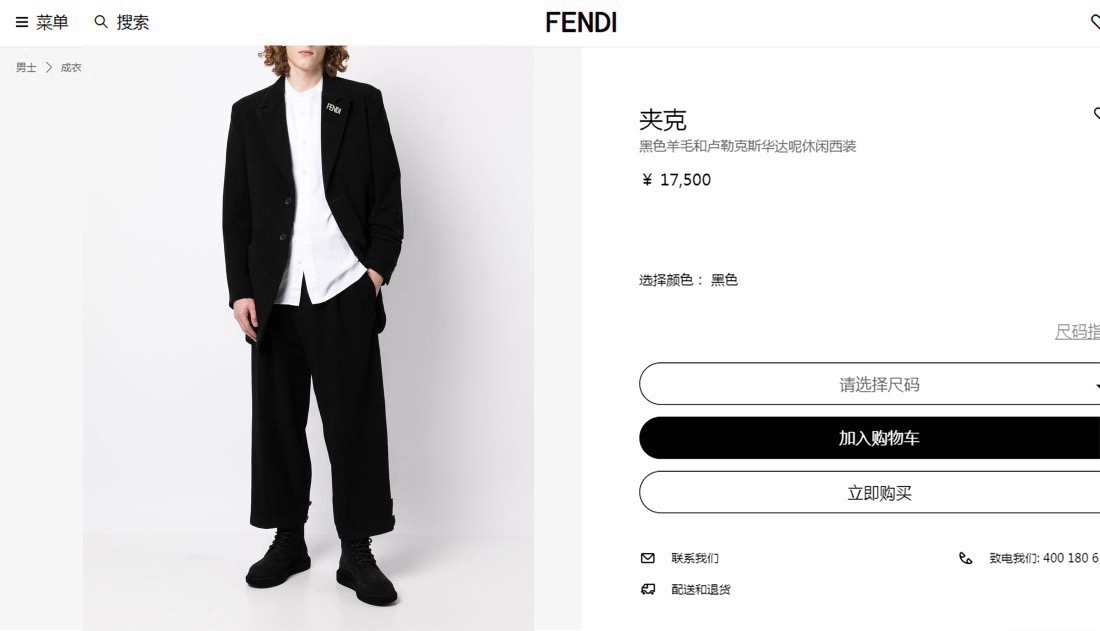This screenshot has width=1100, height=631.
Task: Click the search magnifier icon
Action: point(101,22)
